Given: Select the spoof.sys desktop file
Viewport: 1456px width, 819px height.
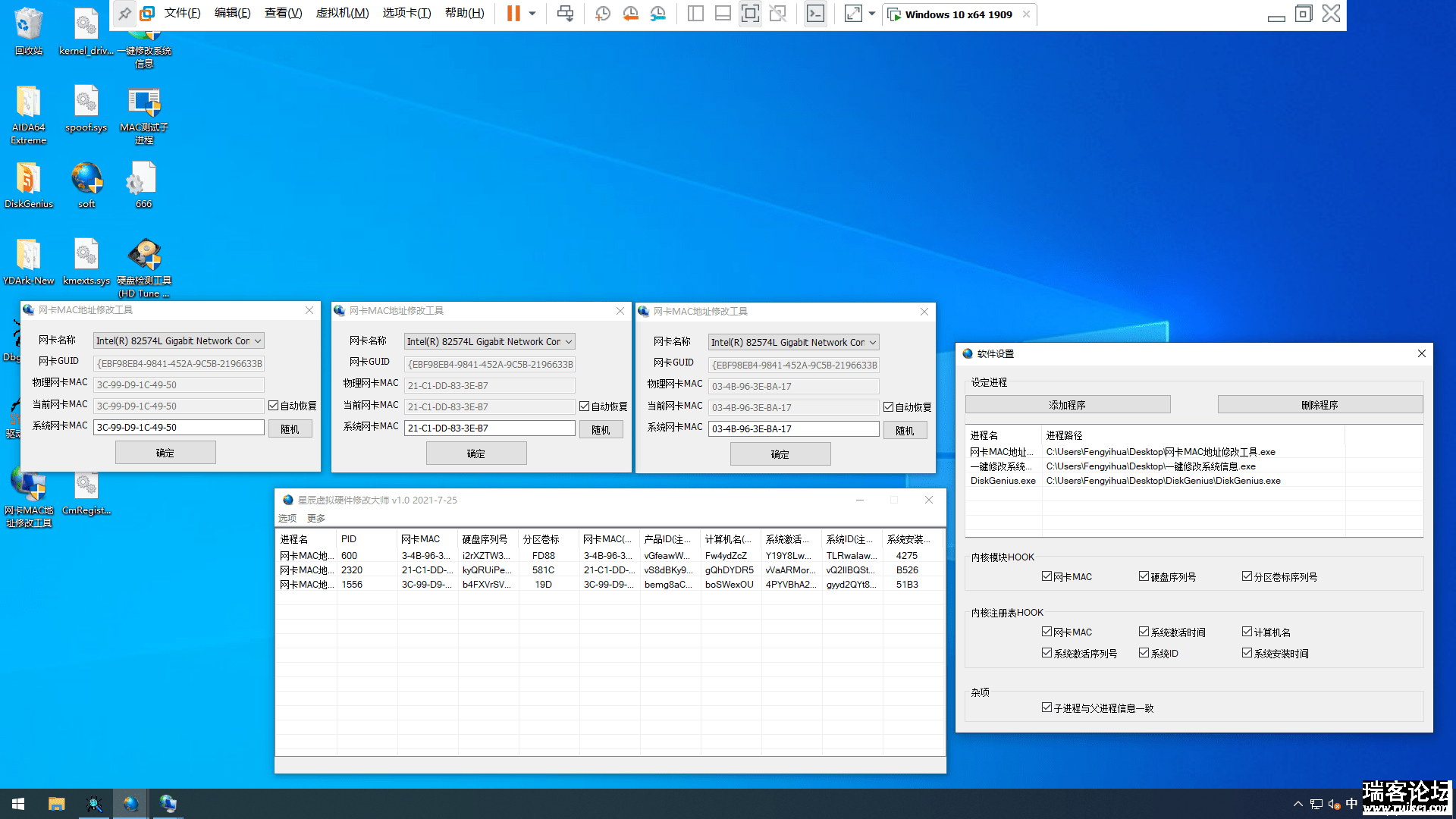Looking at the screenshot, I should (86, 108).
